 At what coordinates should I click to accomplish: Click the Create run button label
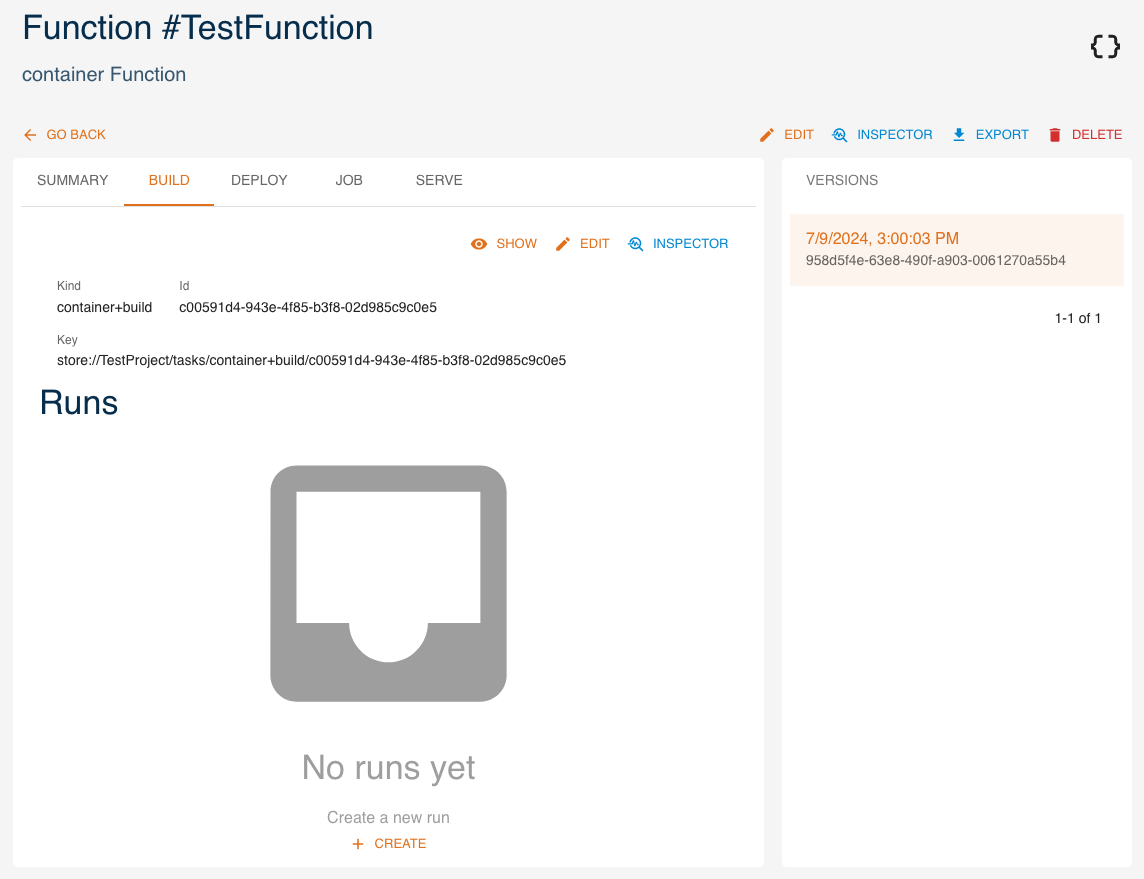[x=400, y=844]
